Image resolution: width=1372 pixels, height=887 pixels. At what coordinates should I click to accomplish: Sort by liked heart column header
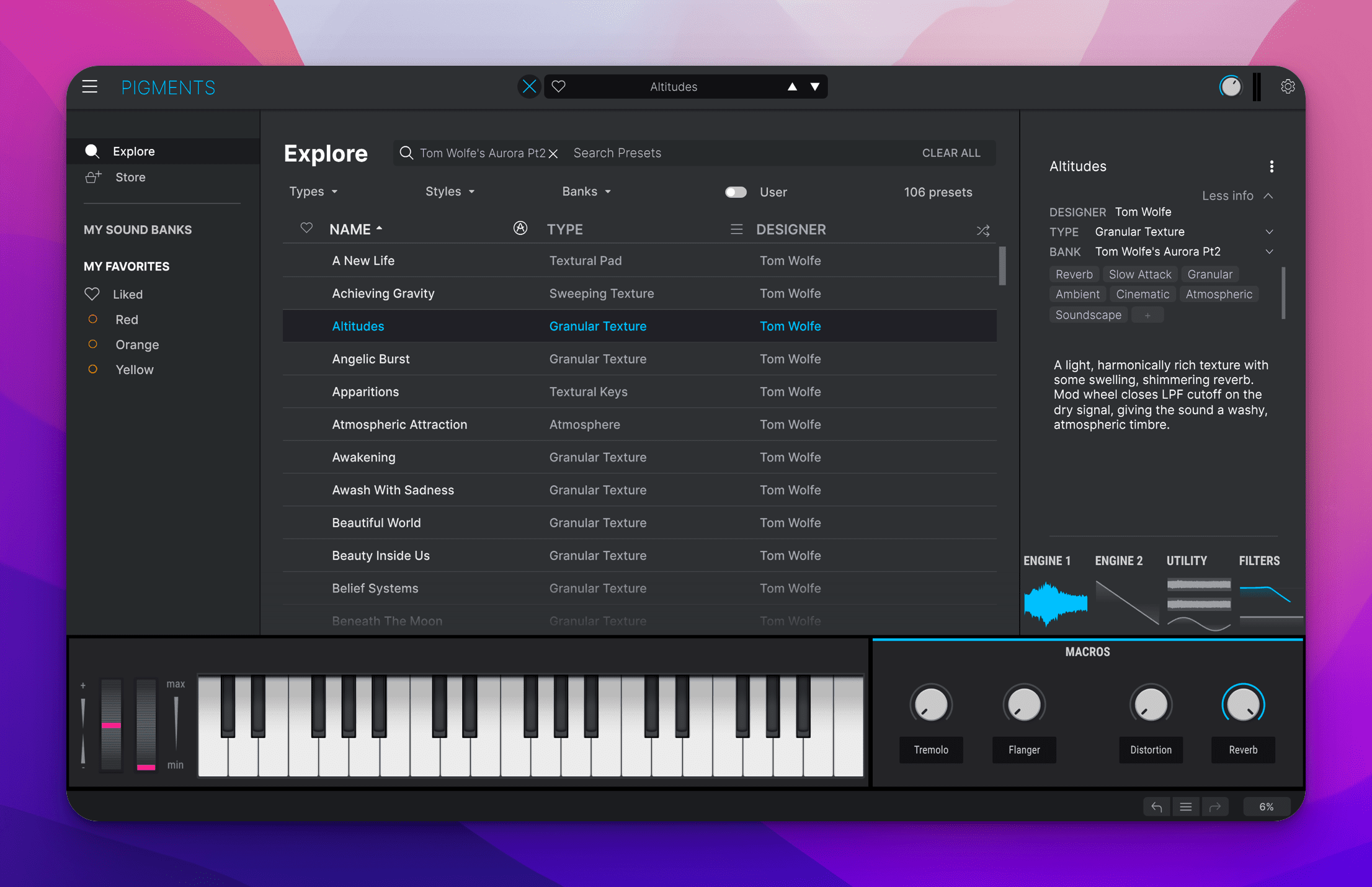click(x=306, y=228)
